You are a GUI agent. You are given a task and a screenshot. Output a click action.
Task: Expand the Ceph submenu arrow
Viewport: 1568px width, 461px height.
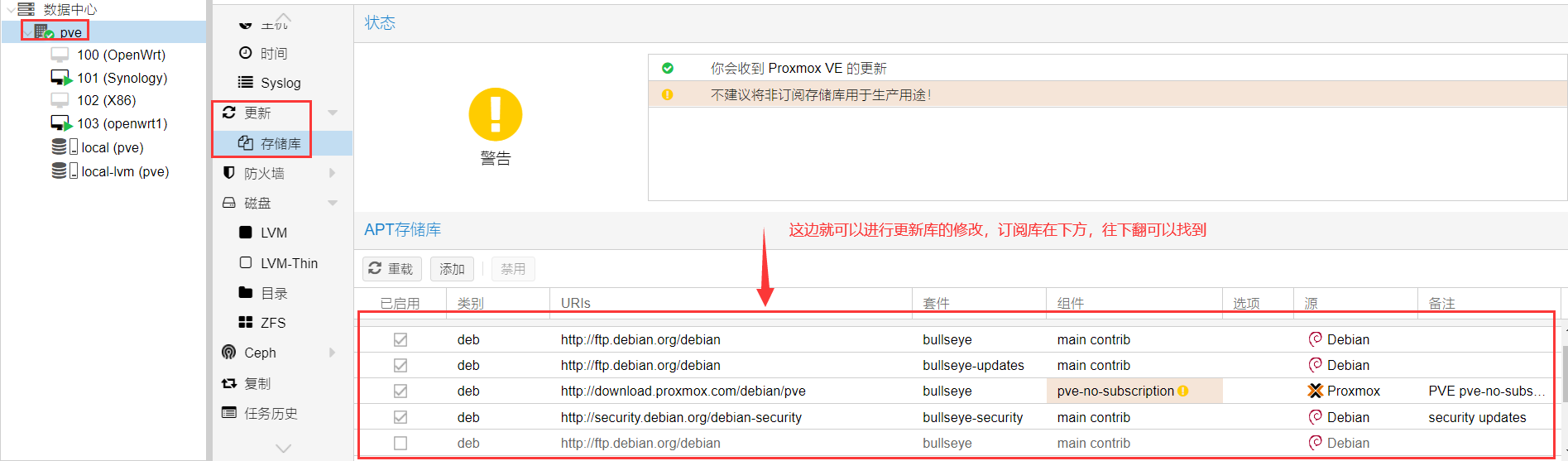tap(333, 353)
